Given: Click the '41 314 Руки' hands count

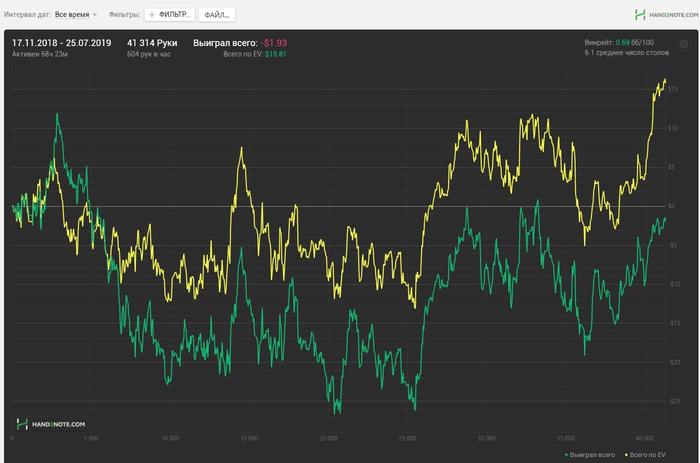Looking at the screenshot, I should 152,43.
